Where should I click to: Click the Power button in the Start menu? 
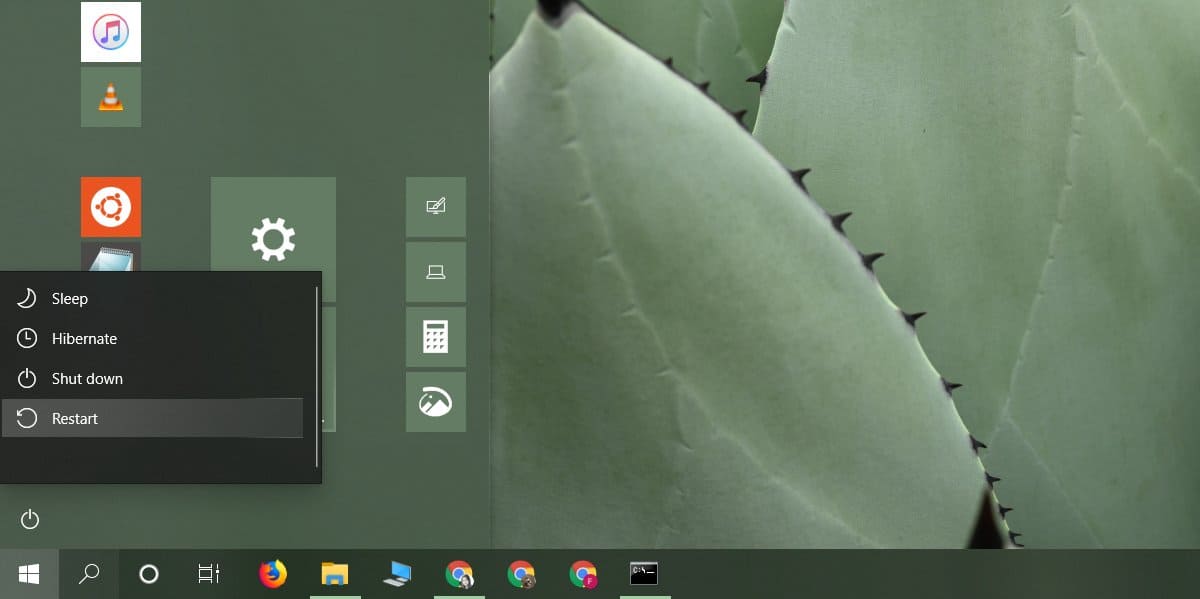[x=29, y=519]
